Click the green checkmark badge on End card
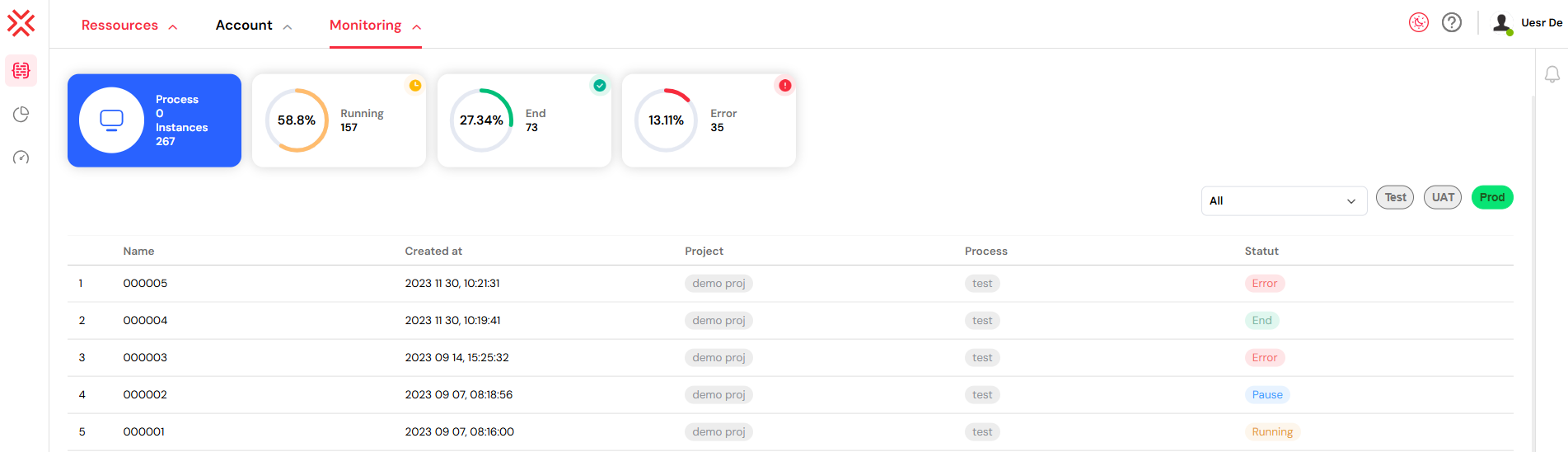1568x452 pixels. (600, 86)
